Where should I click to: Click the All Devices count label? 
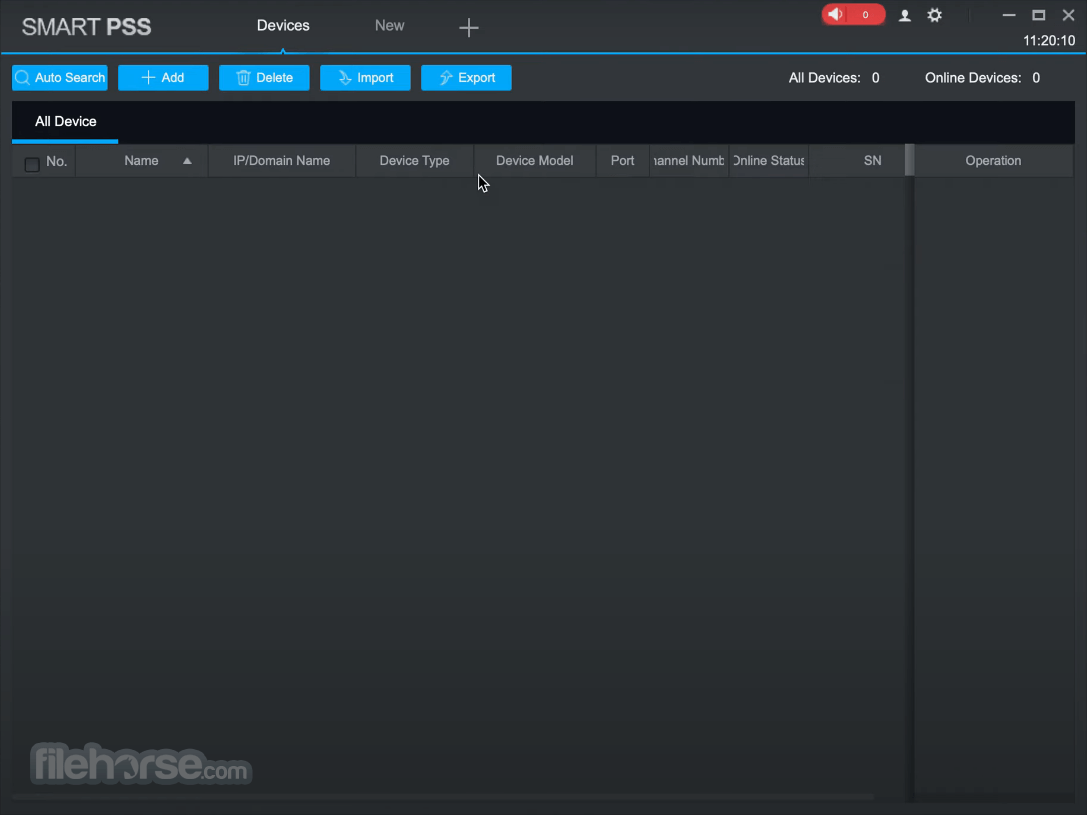click(834, 78)
